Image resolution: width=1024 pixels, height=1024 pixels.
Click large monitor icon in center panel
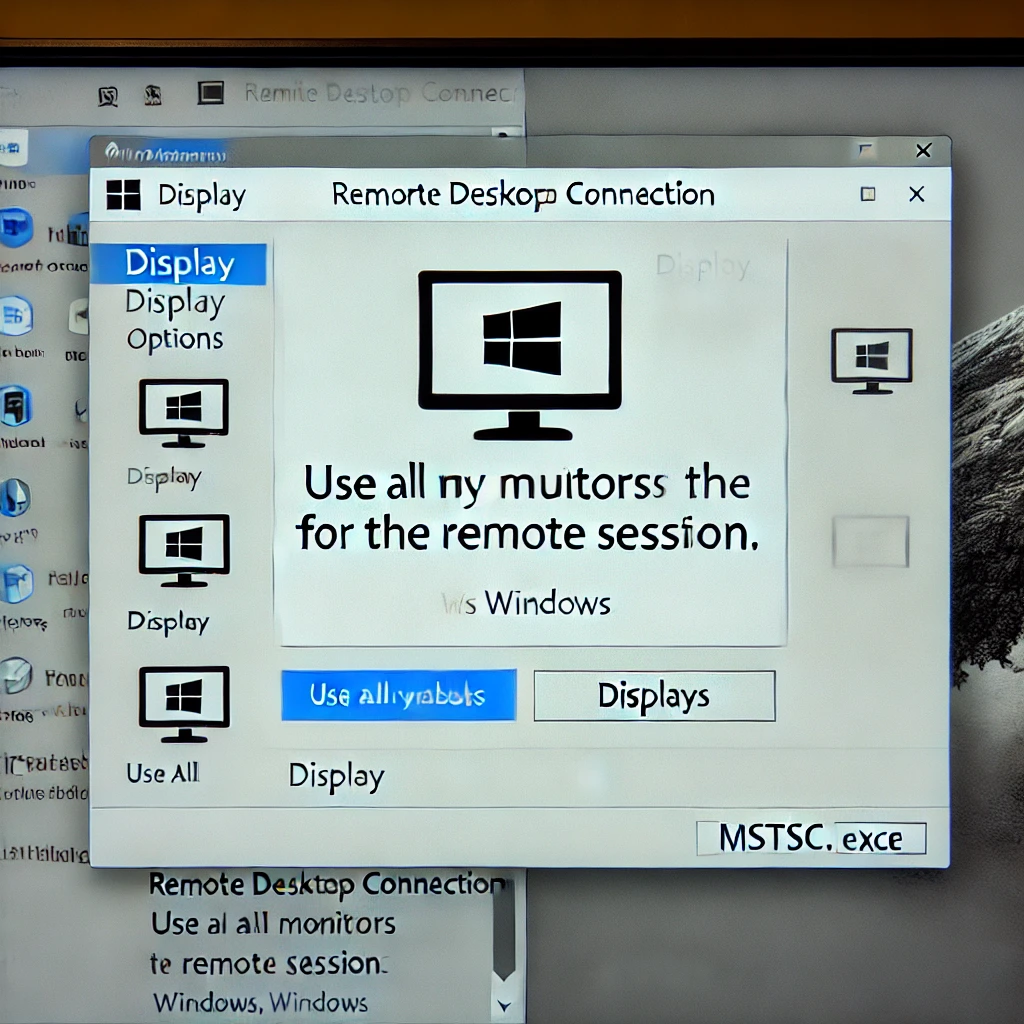520,356
